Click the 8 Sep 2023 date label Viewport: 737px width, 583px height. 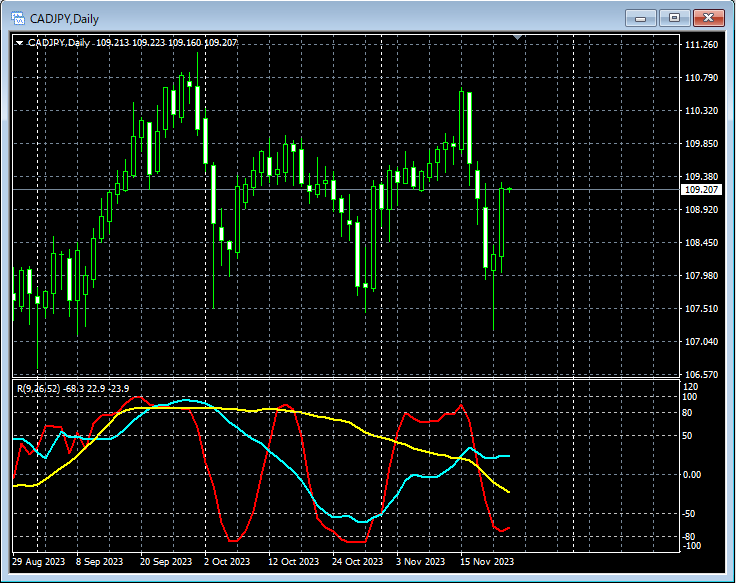(99, 561)
